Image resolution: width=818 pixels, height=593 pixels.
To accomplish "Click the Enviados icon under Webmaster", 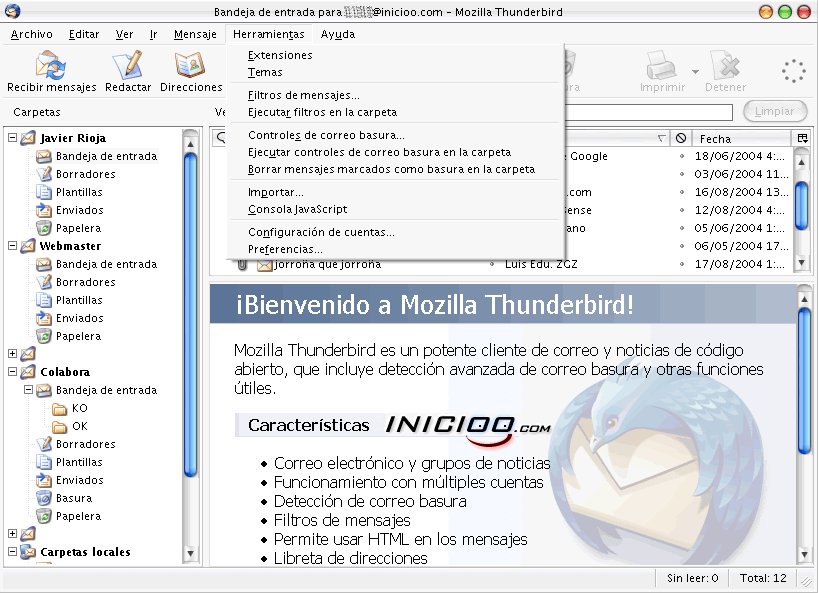I will (44, 318).
